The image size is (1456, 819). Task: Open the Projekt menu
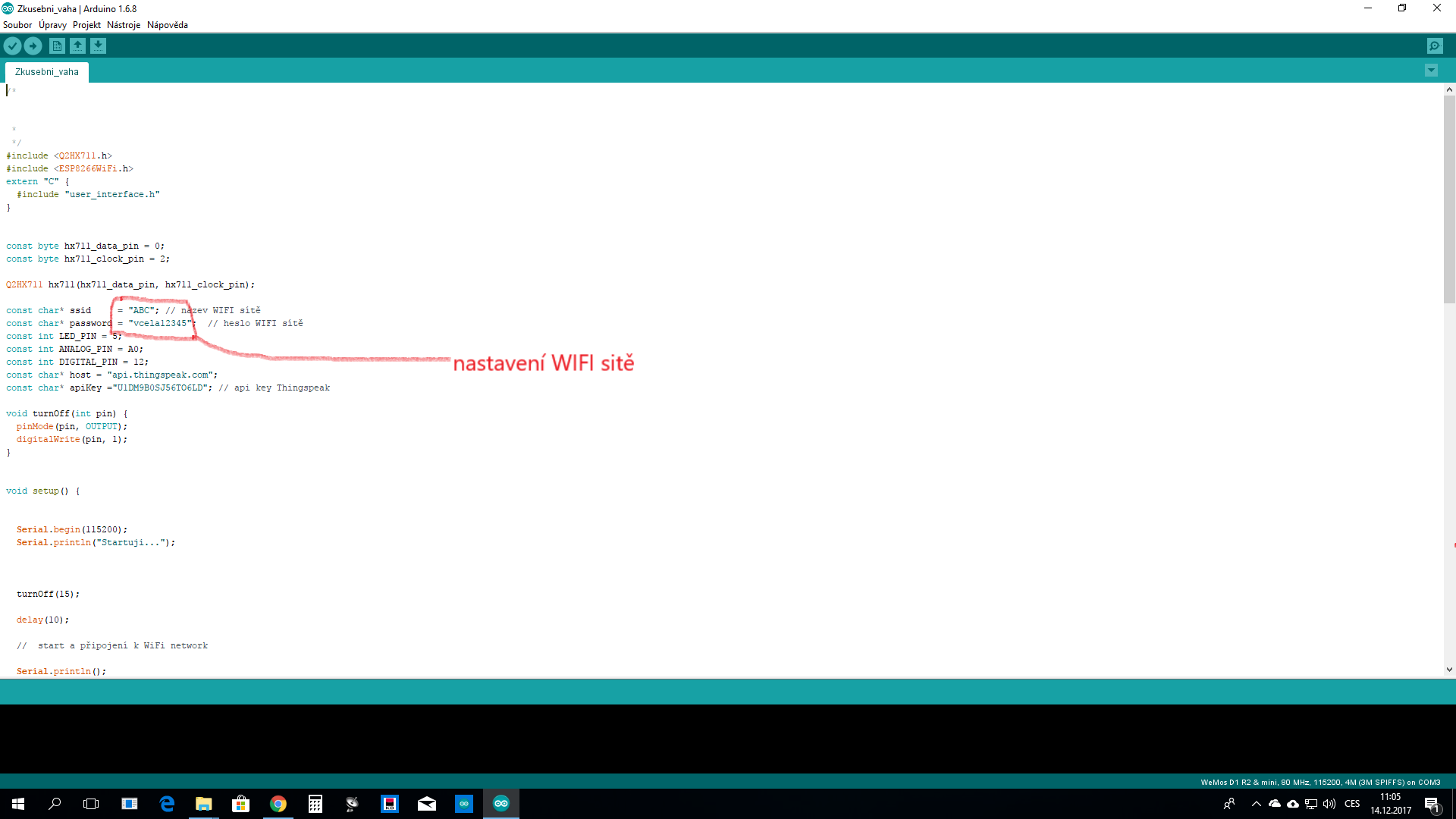pos(86,25)
